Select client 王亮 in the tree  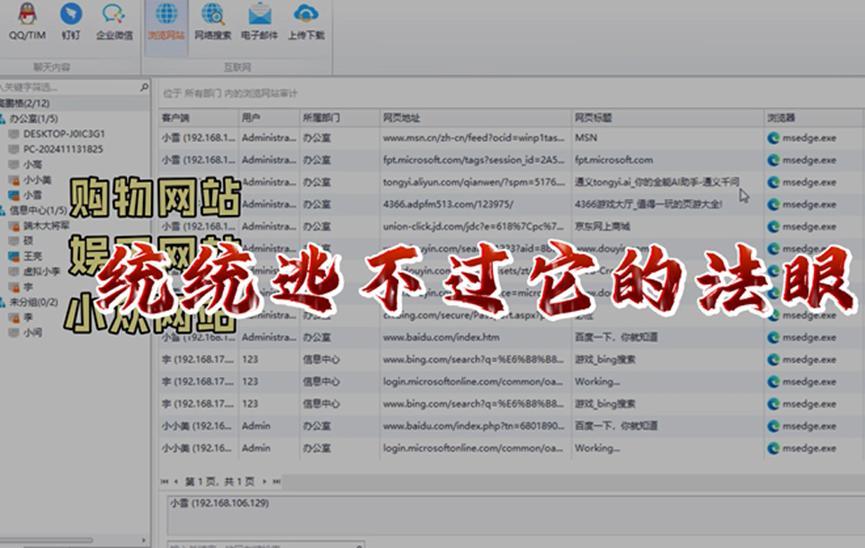[x=33, y=256]
